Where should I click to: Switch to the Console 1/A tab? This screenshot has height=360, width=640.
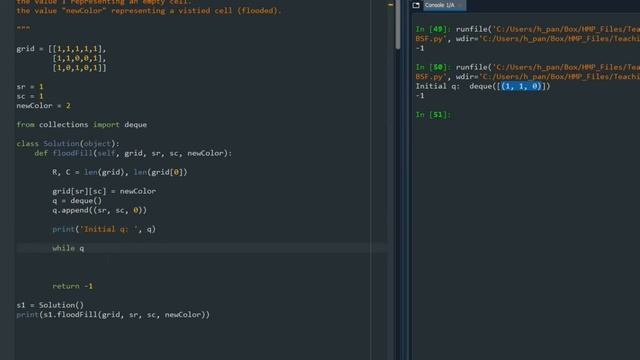[443, 5]
